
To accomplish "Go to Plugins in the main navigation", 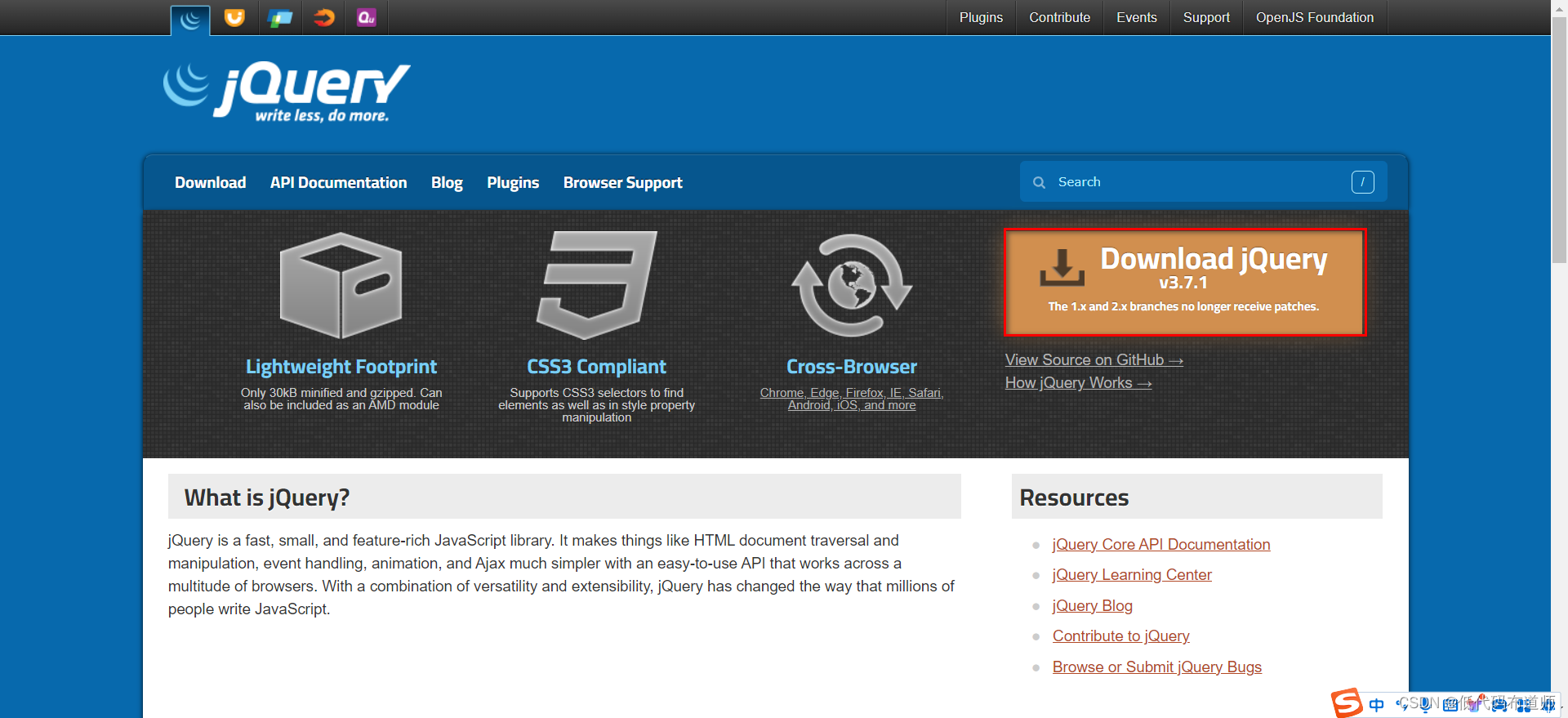I will coord(513,182).
